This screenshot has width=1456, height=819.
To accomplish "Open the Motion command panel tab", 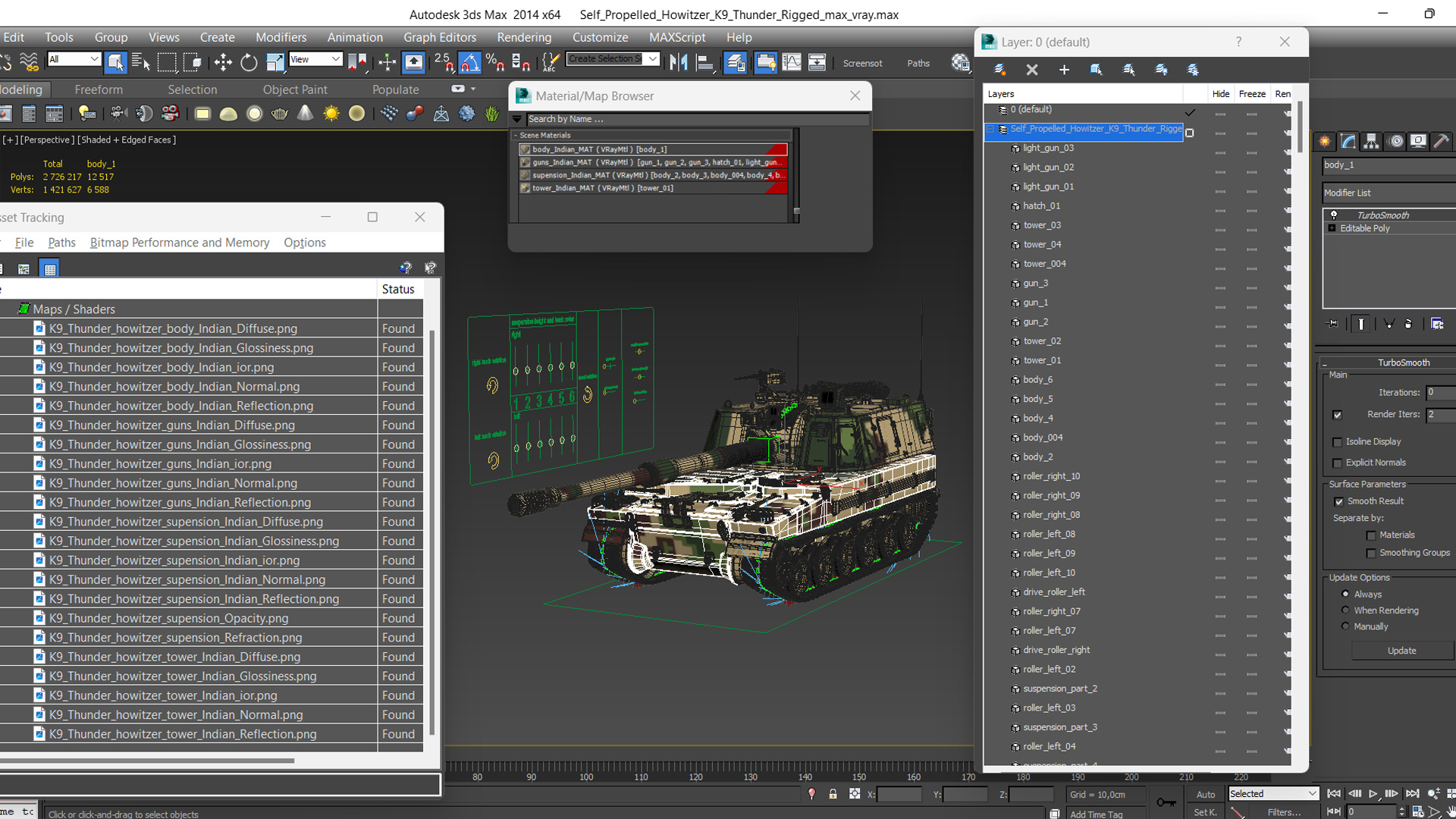I will 1395,141.
